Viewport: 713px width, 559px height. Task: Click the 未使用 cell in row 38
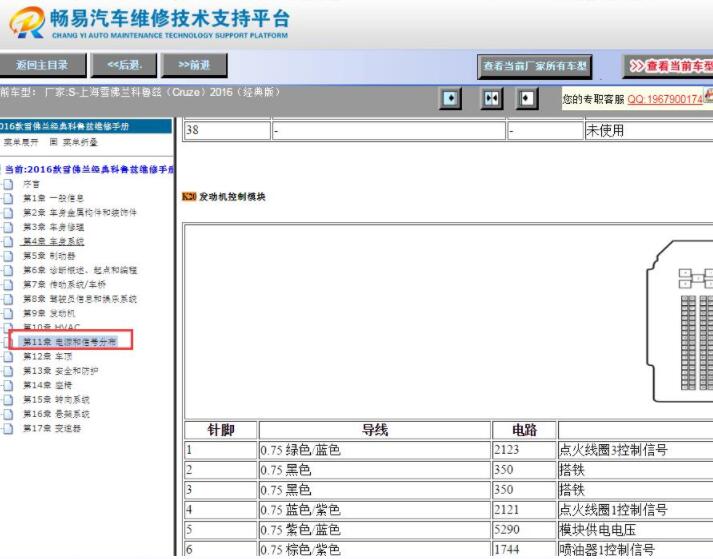click(x=649, y=131)
